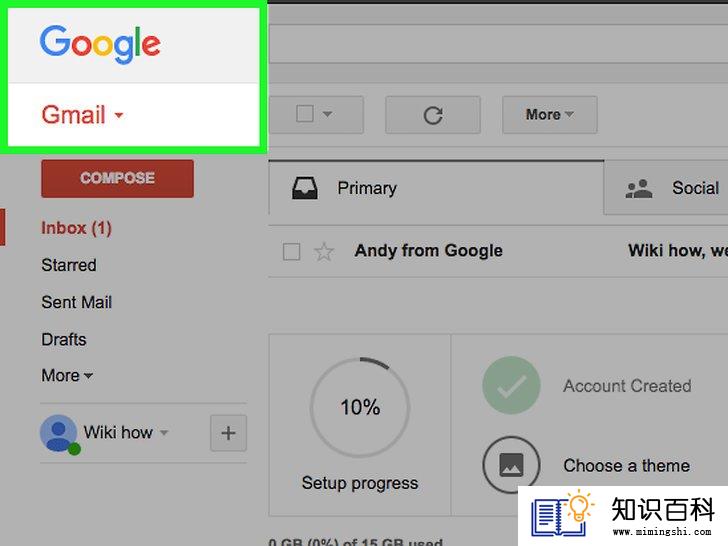The image size is (728, 546).
Task: Click the 10% setup progress circle
Action: point(360,407)
